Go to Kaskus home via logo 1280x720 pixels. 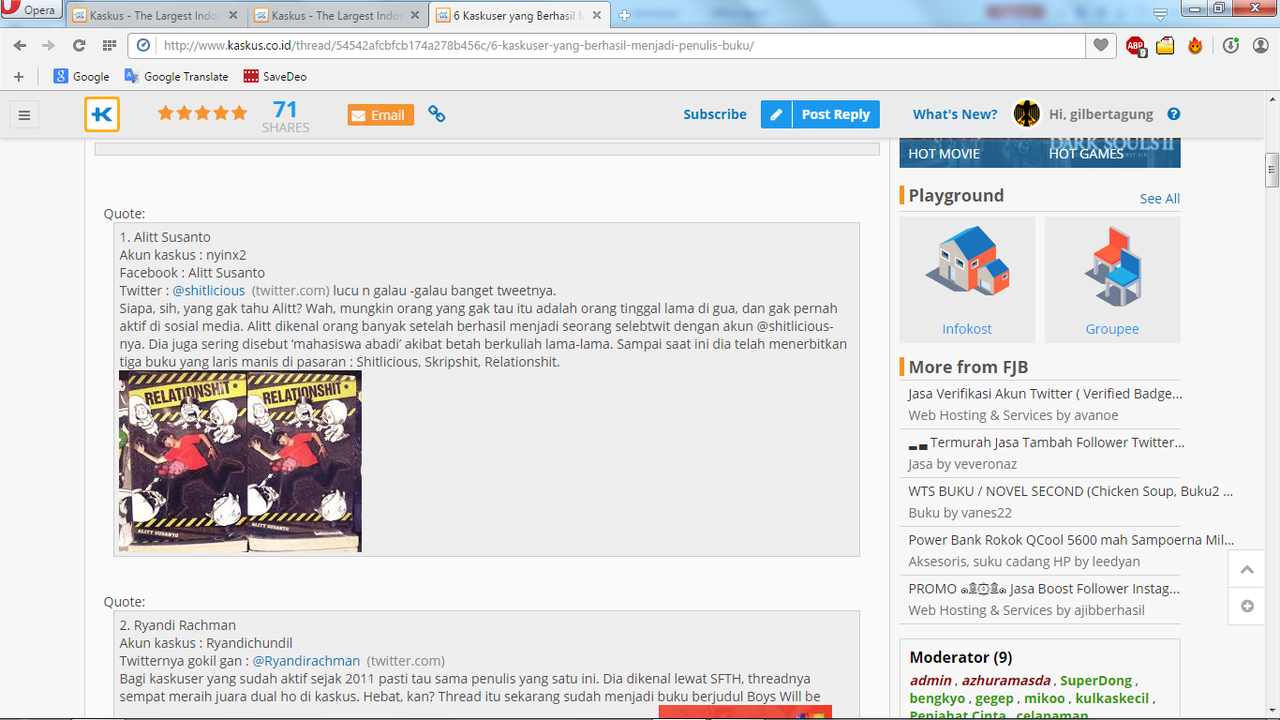click(x=102, y=114)
